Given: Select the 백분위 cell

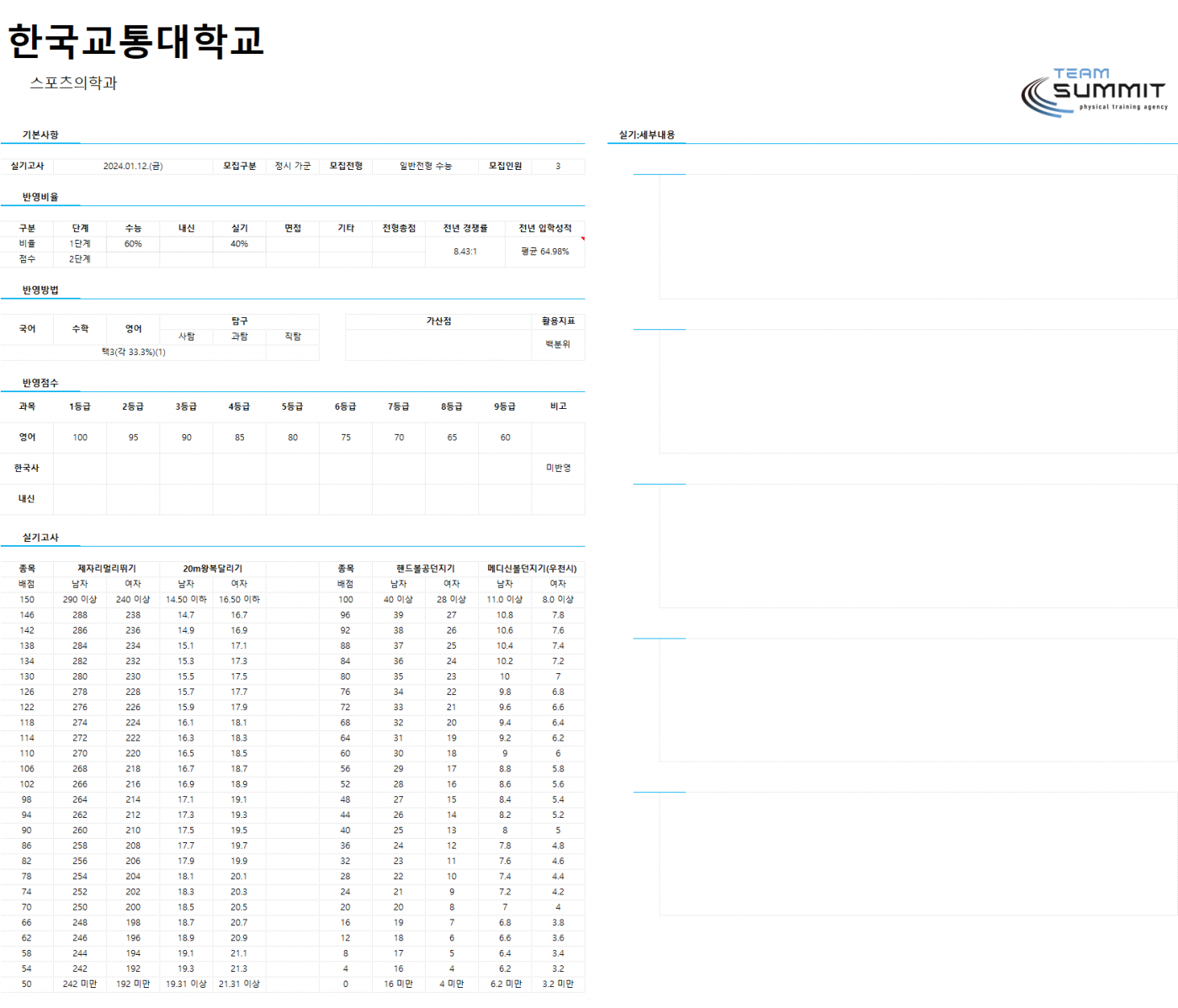Looking at the screenshot, I should click(558, 344).
